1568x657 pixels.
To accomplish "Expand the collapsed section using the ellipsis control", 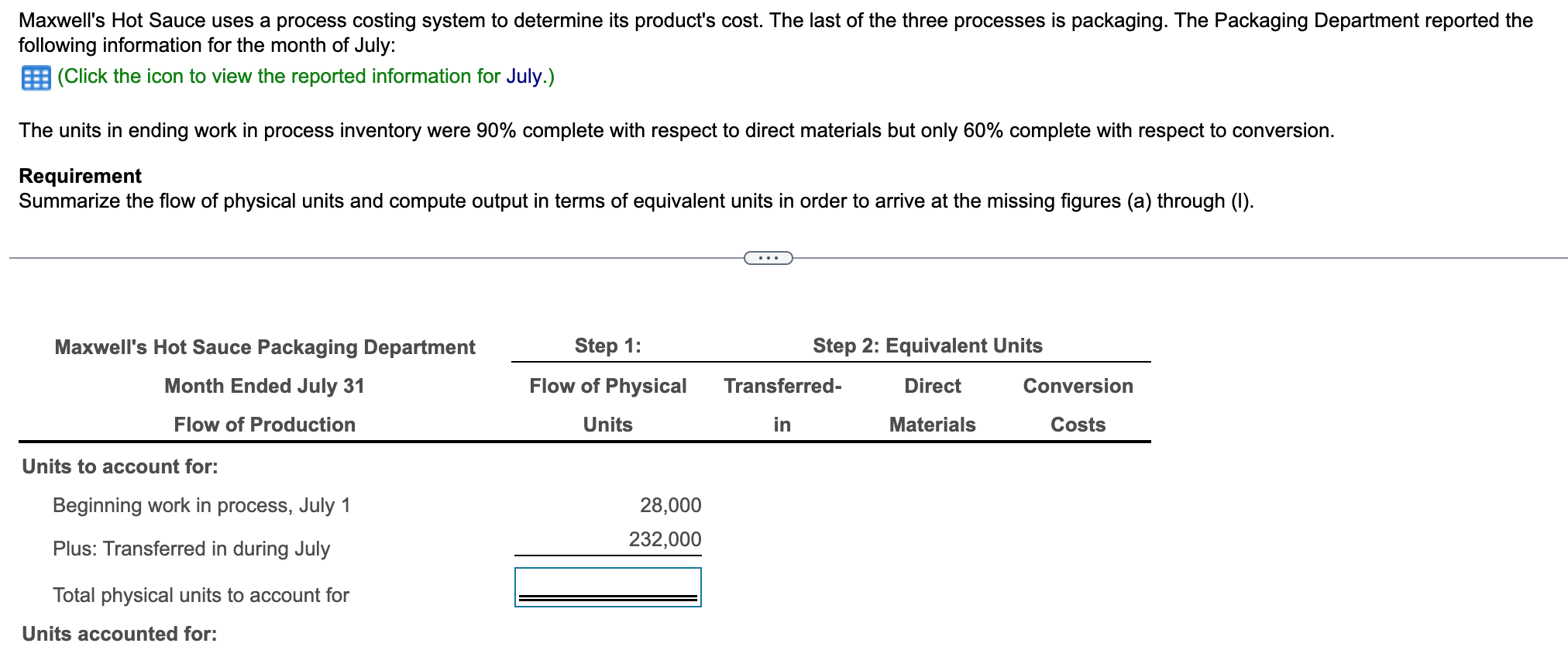I will click(769, 256).
